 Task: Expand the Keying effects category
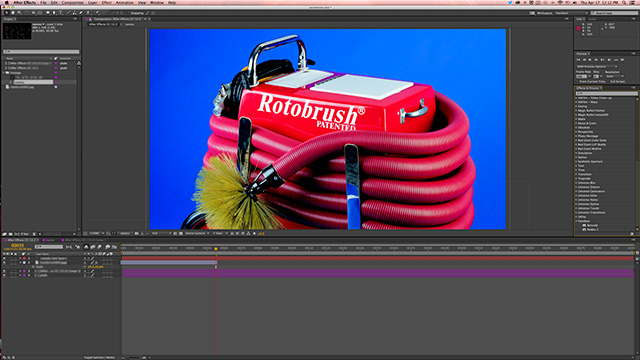[576, 106]
